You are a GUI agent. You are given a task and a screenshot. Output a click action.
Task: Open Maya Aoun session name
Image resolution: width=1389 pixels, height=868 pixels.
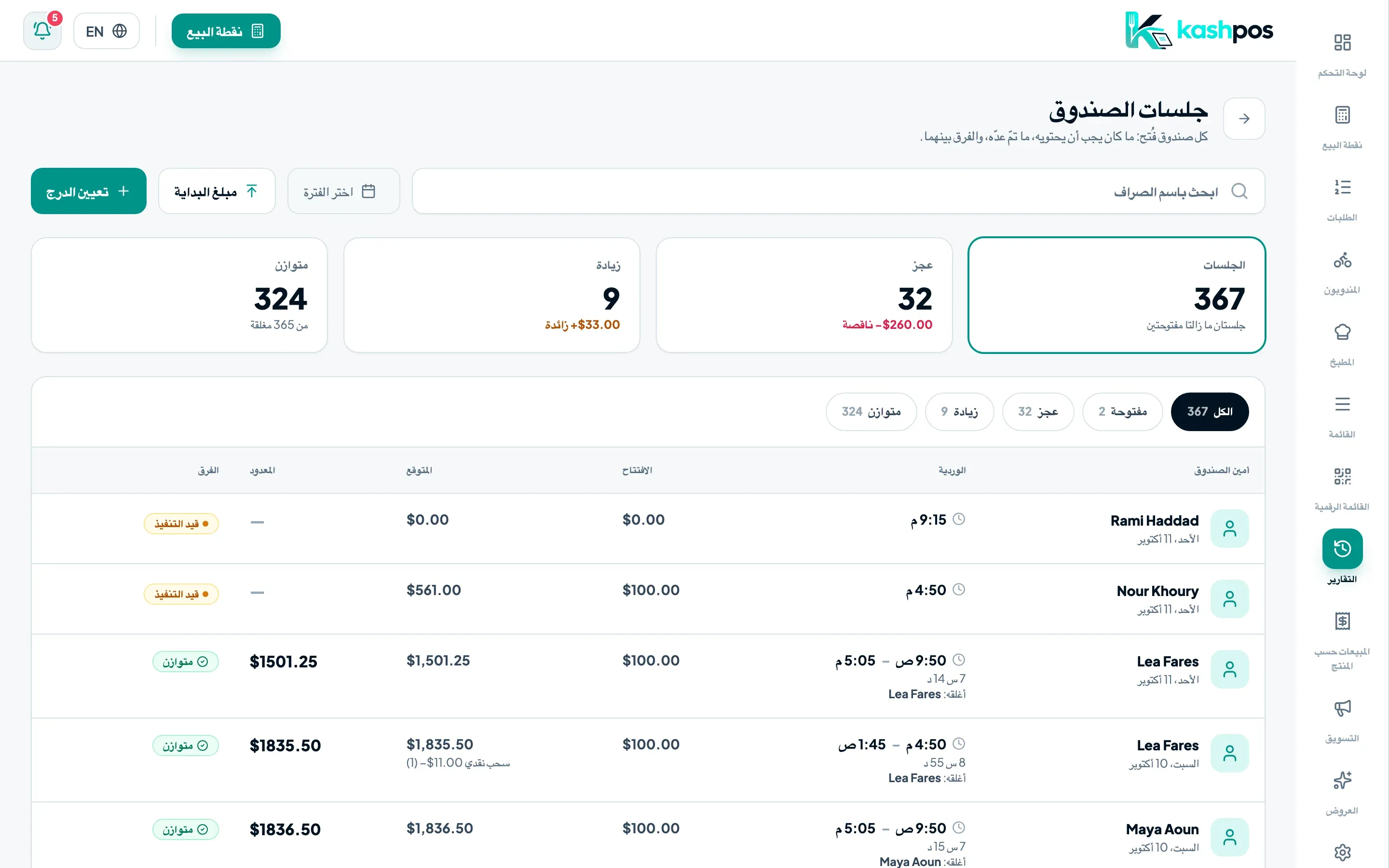pyautogui.click(x=1162, y=829)
